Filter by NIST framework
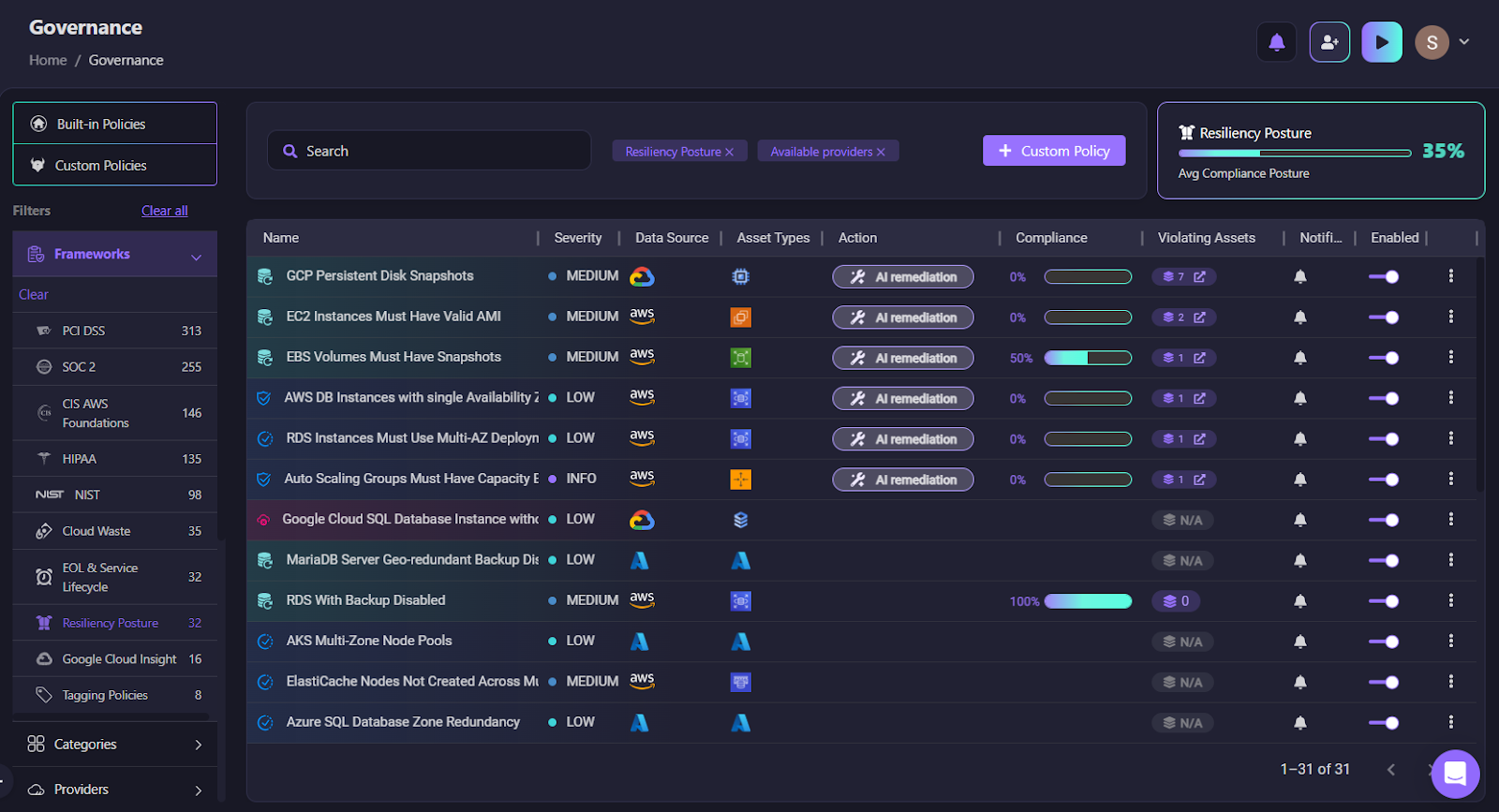The width and height of the screenshot is (1499, 812). [x=115, y=495]
